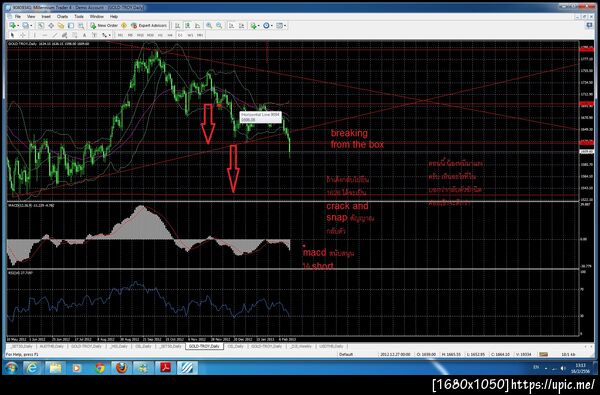Show the Terminal window icon
Viewport: 600px width, 395px height.
point(71,26)
